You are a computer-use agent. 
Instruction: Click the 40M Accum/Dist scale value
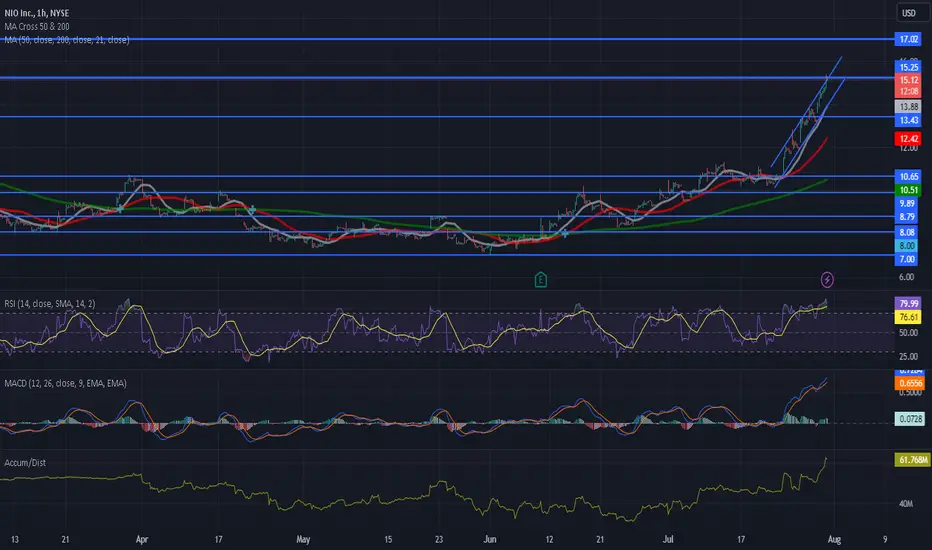[906, 504]
